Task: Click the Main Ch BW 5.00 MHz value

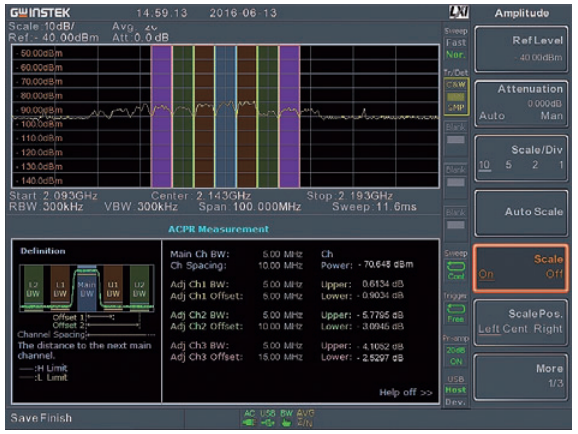Action: [x=282, y=254]
